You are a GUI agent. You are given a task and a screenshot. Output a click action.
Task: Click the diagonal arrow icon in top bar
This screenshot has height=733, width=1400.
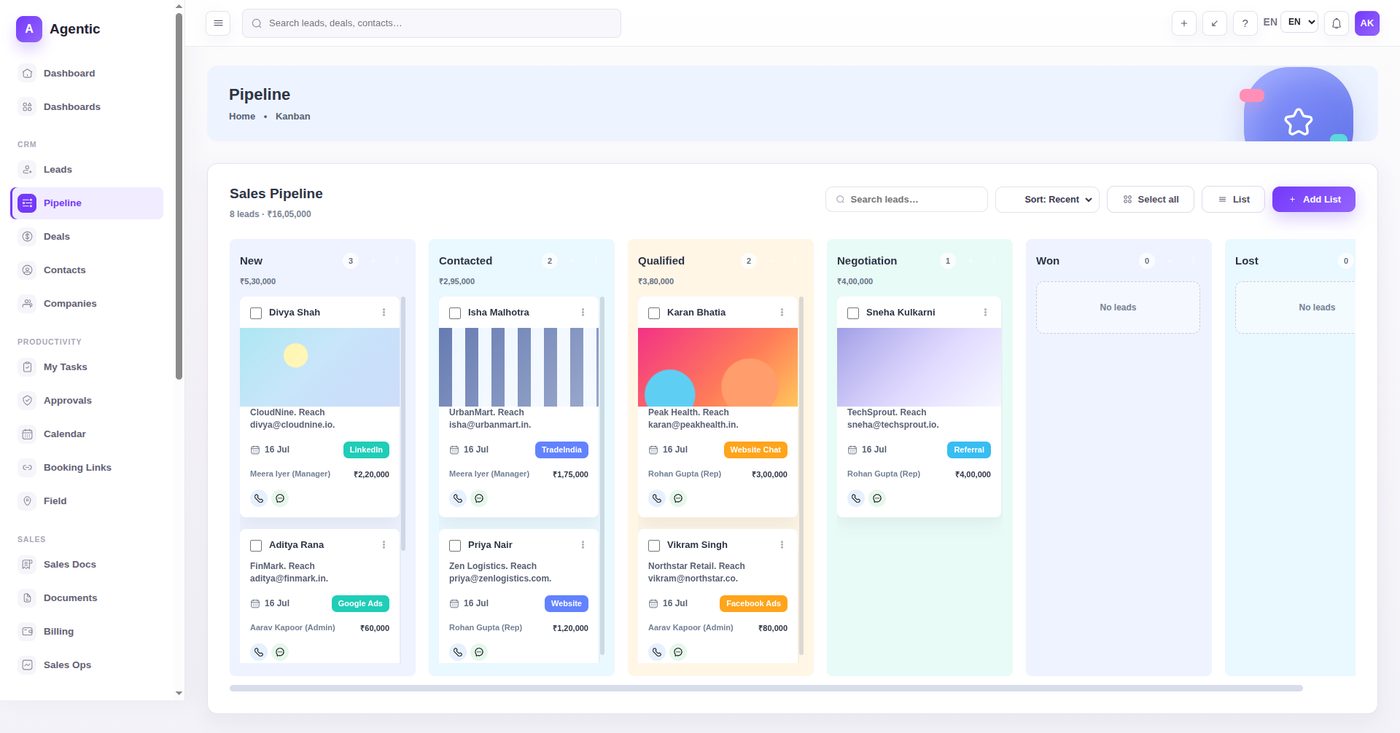[1215, 23]
